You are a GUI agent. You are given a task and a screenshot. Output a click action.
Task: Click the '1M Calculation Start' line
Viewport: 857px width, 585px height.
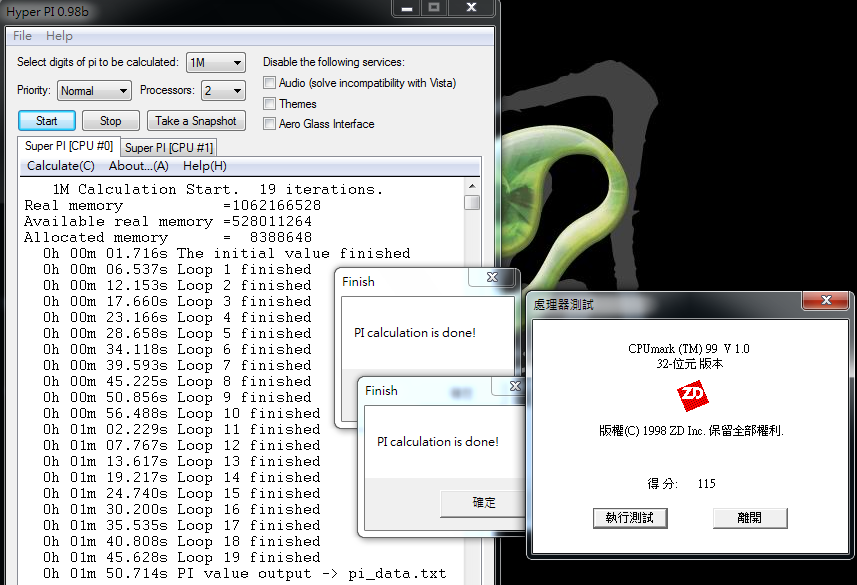218,189
